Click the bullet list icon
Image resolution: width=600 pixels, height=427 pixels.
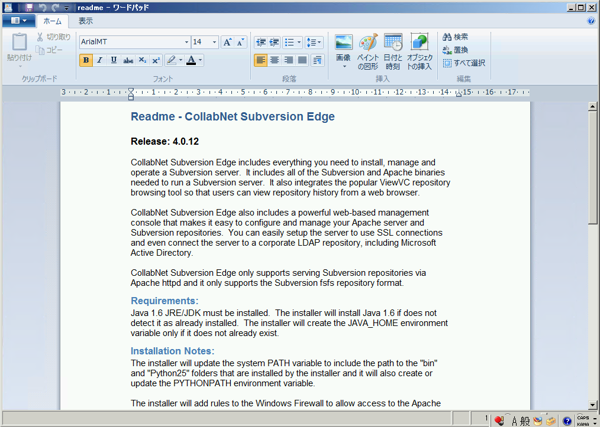tap(290, 42)
